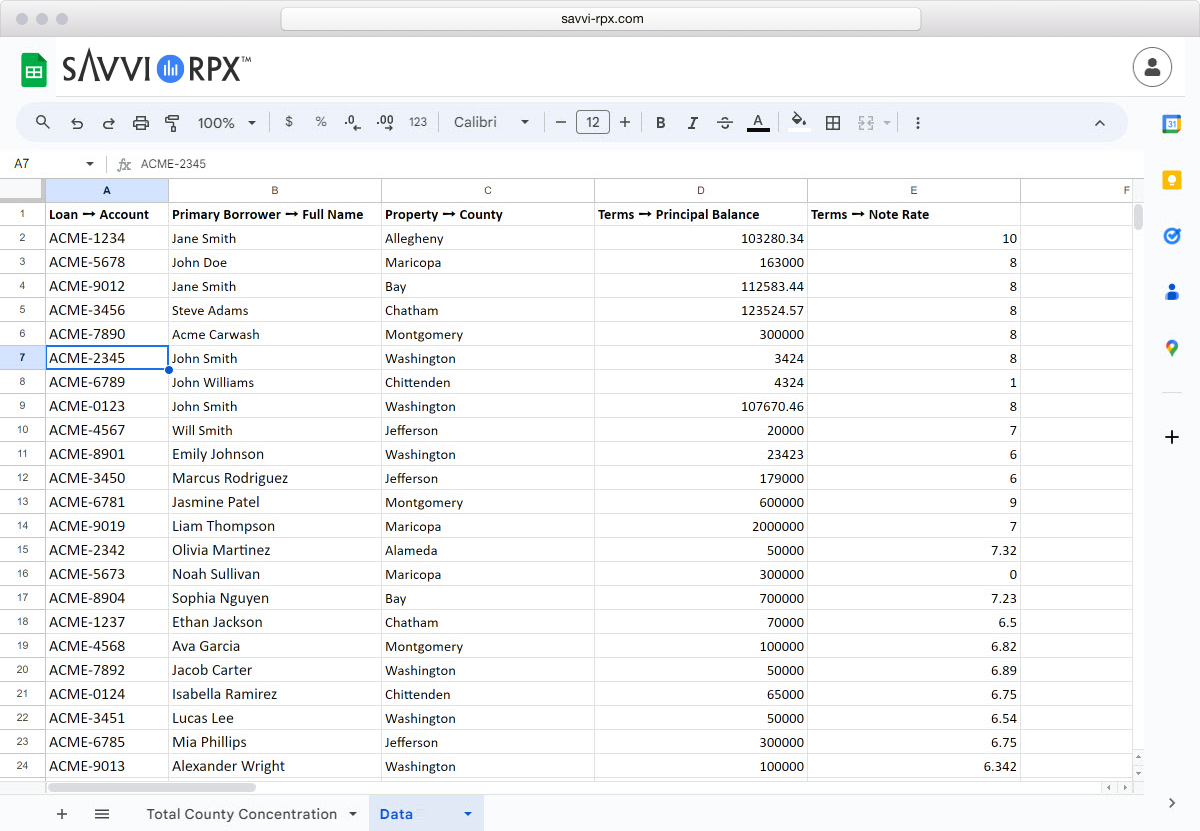Toggle italic text formatting

692,123
